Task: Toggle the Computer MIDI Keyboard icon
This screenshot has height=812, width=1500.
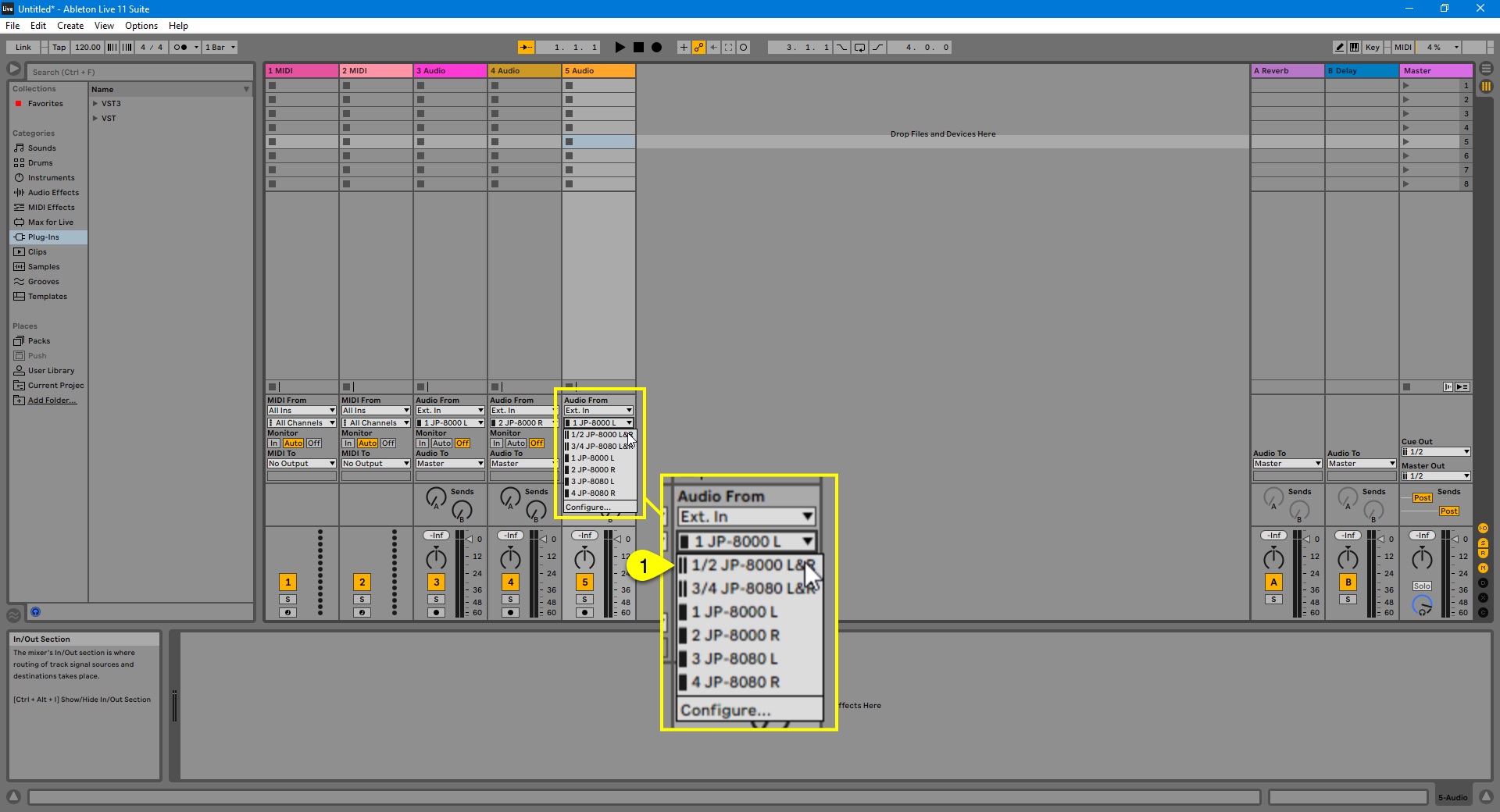Action: click(x=1355, y=48)
